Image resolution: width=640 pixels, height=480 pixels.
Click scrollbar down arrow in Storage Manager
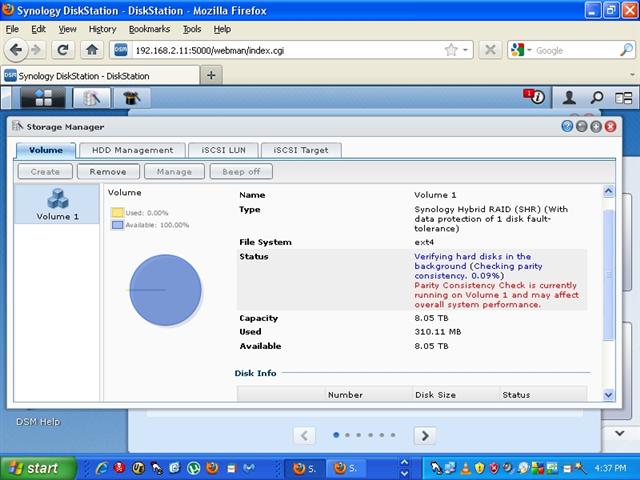pos(608,395)
